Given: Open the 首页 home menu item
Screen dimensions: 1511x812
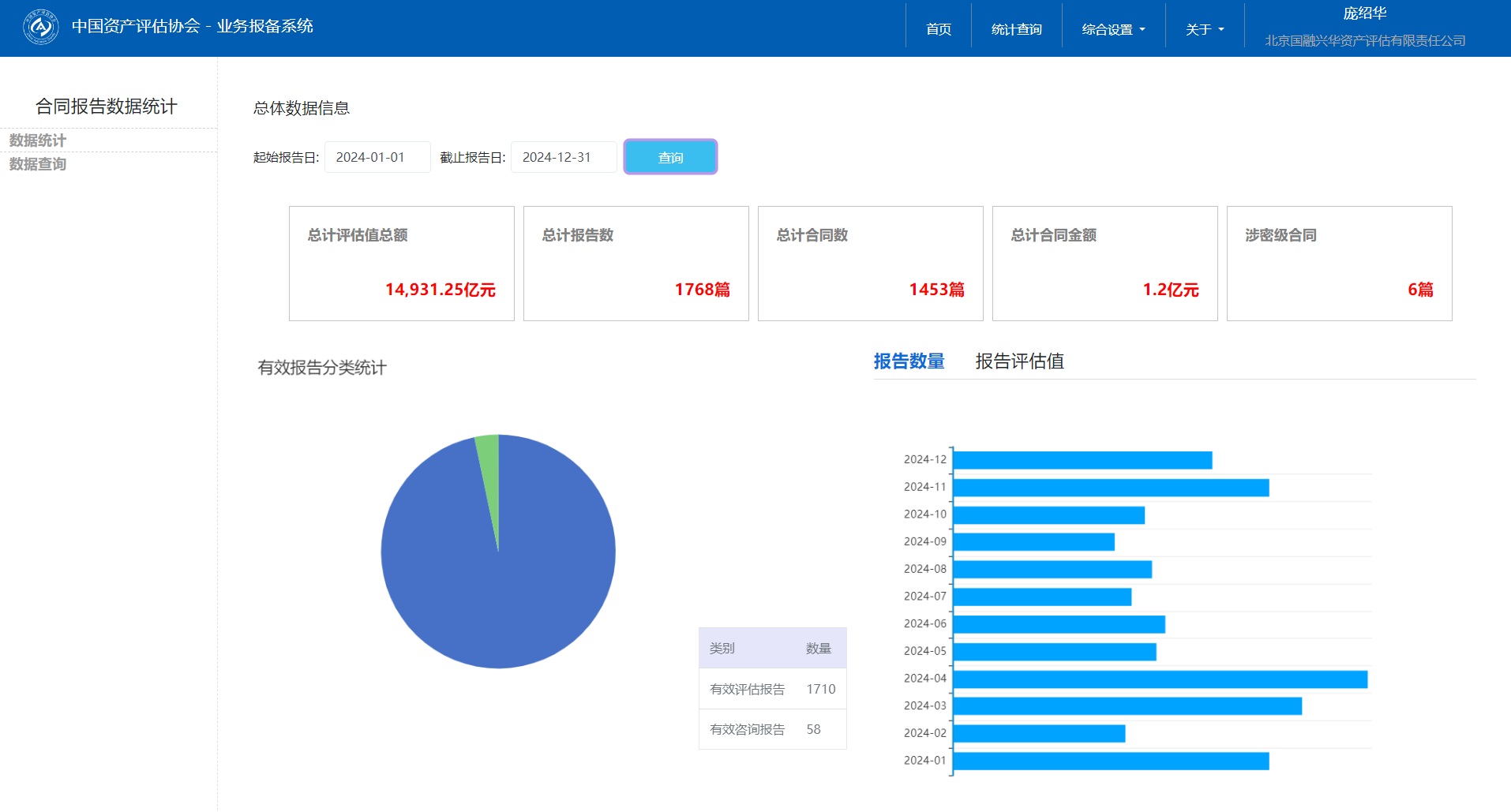Looking at the screenshot, I should coord(938,29).
